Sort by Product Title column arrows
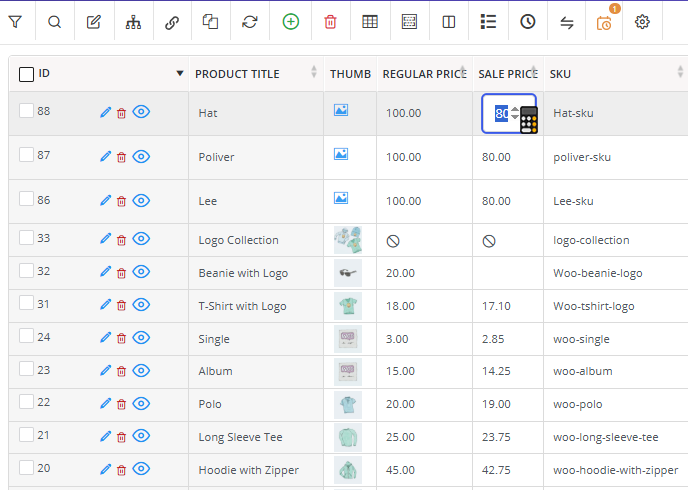This screenshot has height=490, width=688. point(314,72)
